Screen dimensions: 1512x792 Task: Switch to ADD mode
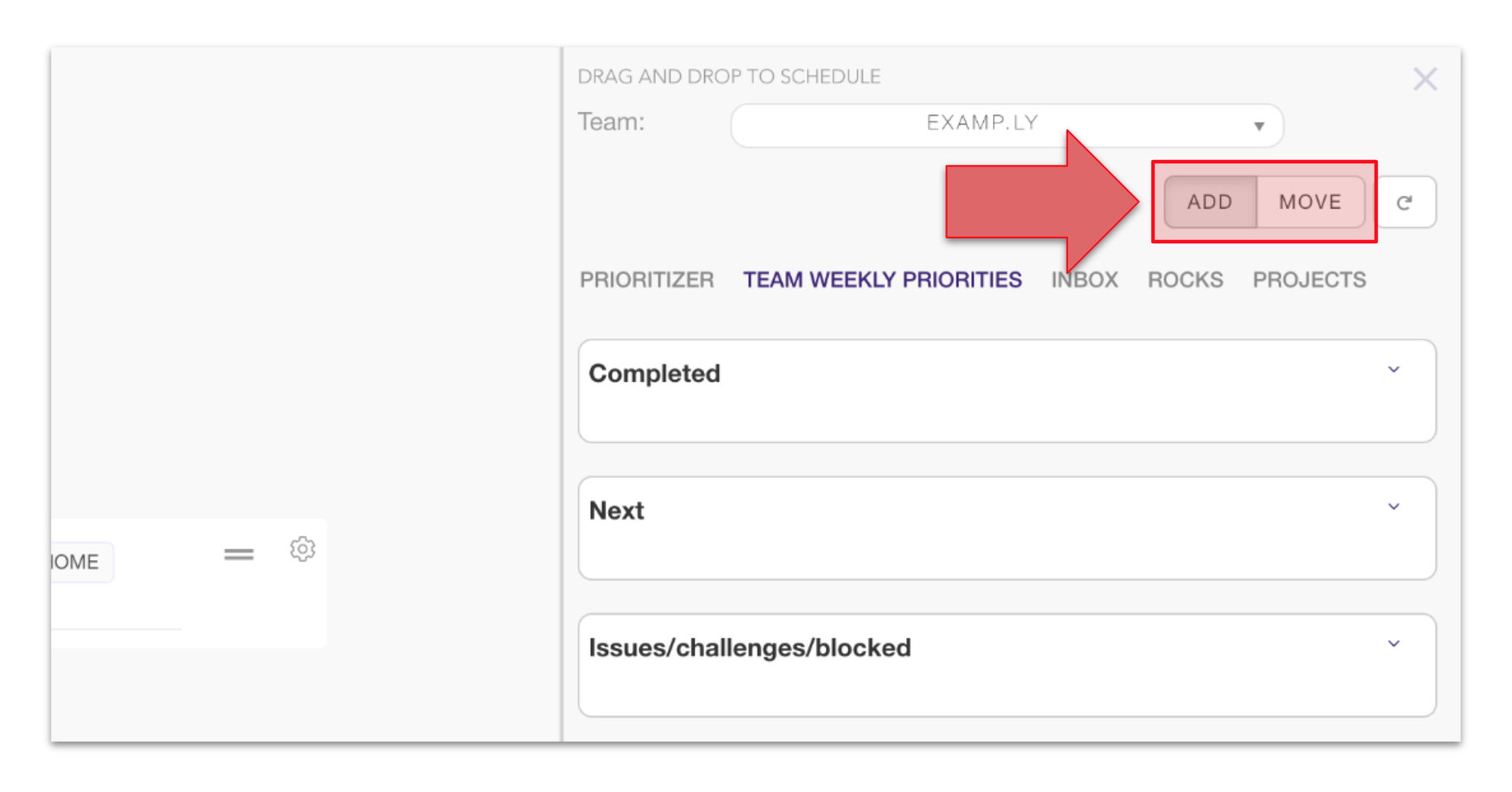pyautogui.click(x=1210, y=202)
